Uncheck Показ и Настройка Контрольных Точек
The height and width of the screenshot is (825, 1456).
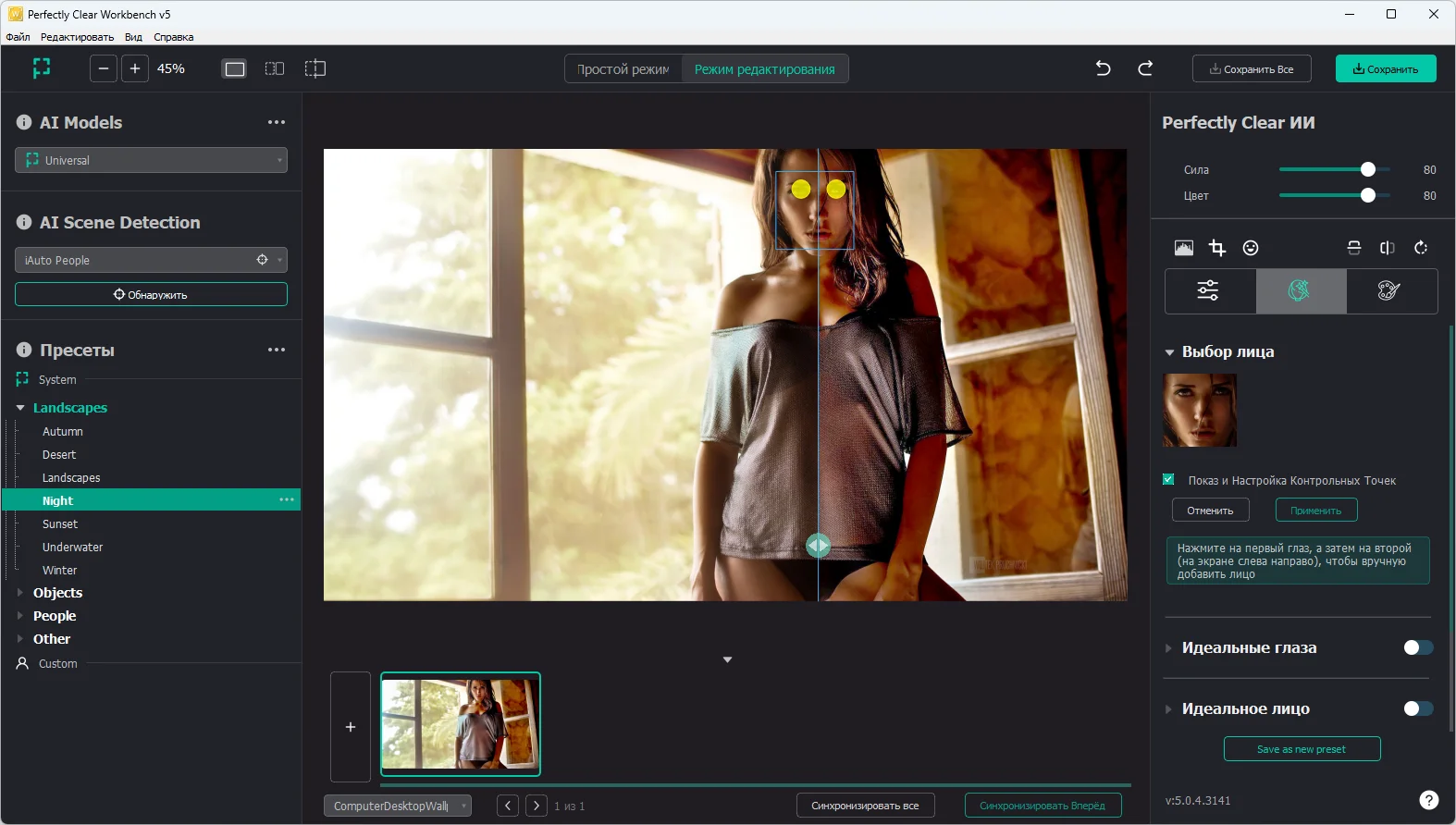point(1168,480)
